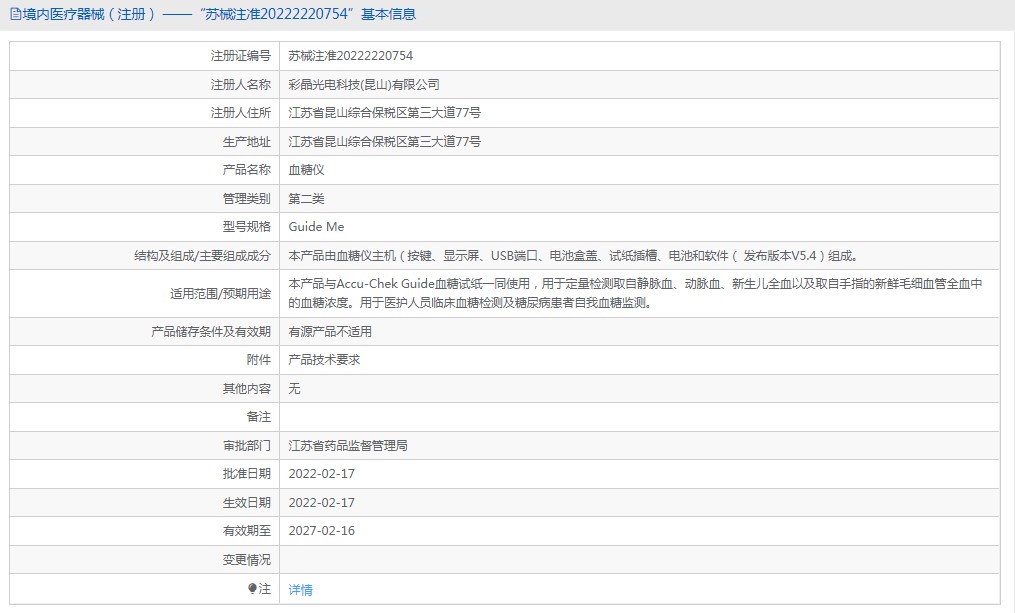
Task: Select storage value 有源产品不适用
Action: click(330, 331)
